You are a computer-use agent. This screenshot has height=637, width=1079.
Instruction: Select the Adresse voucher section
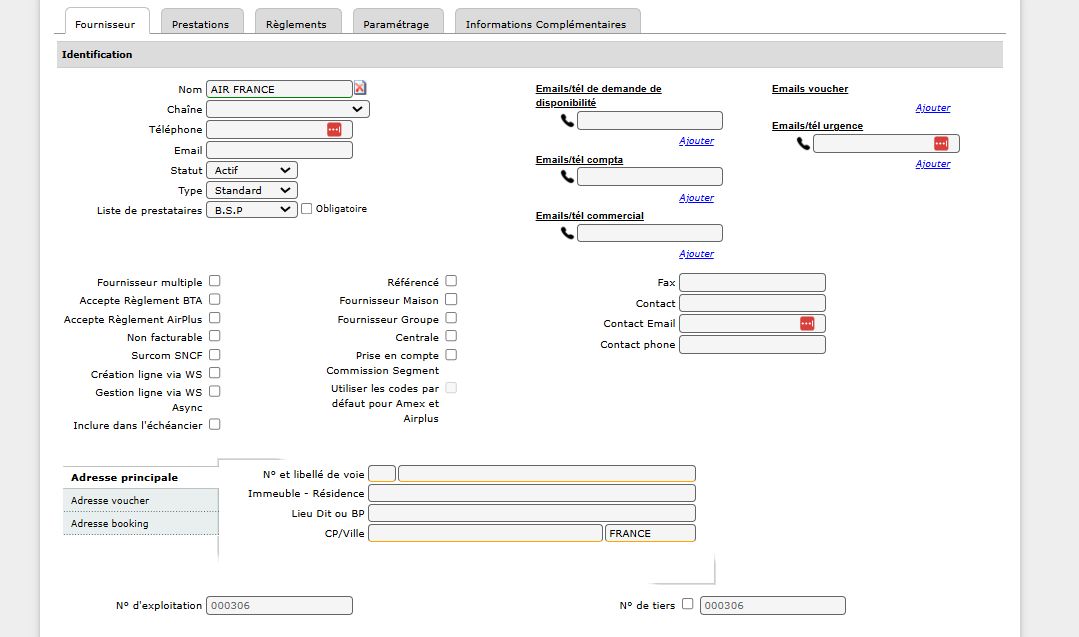coord(141,500)
